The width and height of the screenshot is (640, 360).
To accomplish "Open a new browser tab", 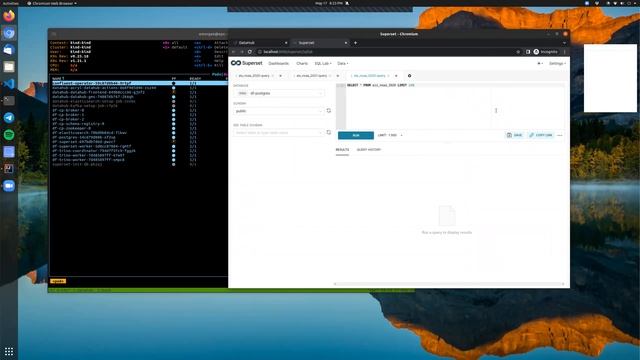I will 356,43.
